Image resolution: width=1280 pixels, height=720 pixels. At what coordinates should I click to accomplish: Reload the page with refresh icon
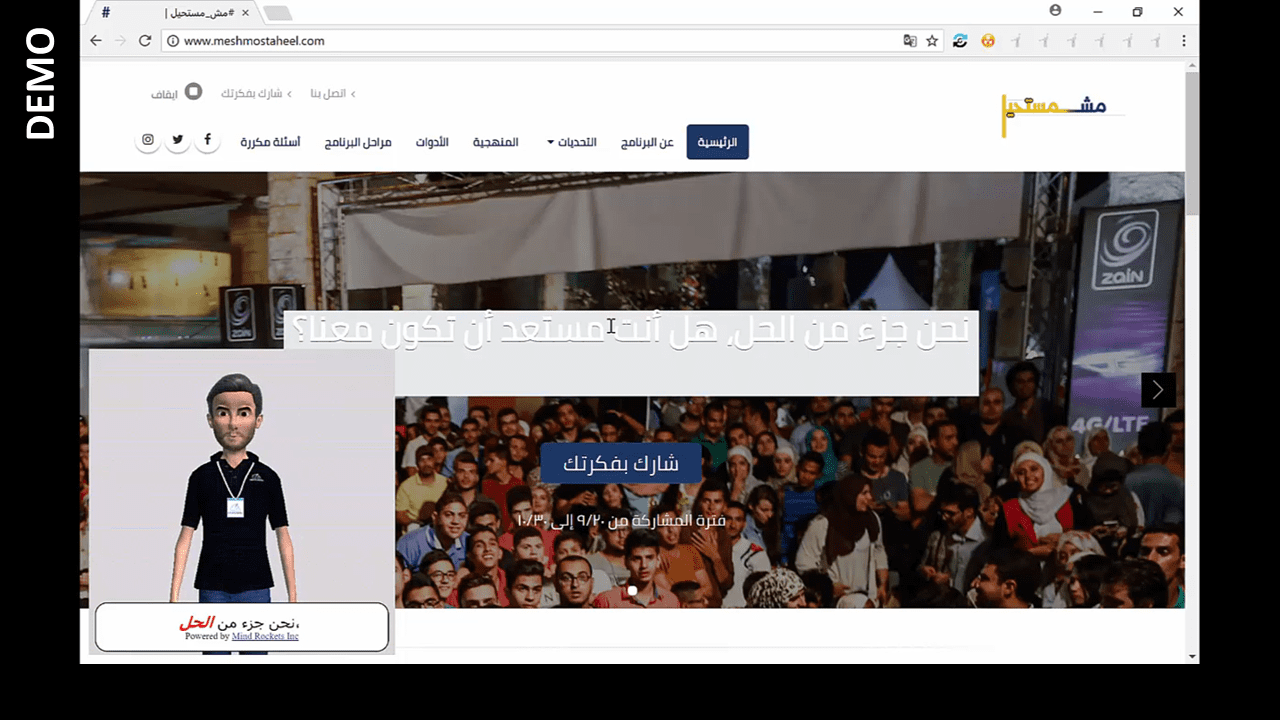click(x=145, y=41)
